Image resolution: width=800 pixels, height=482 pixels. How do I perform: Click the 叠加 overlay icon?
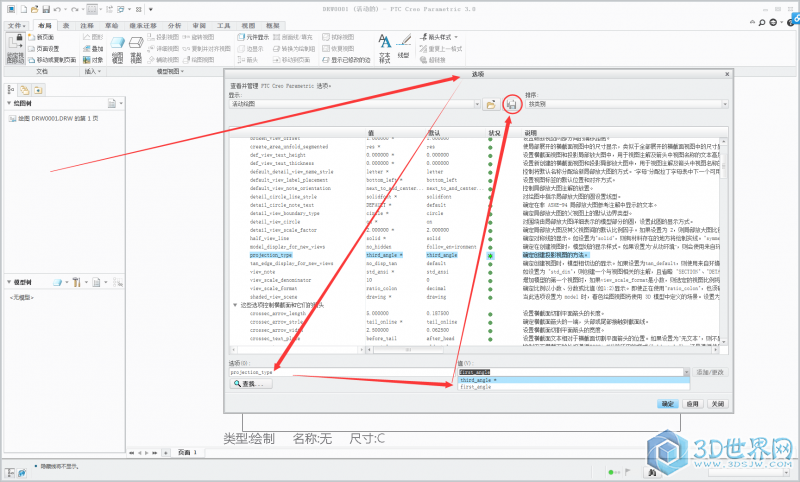click(x=87, y=48)
